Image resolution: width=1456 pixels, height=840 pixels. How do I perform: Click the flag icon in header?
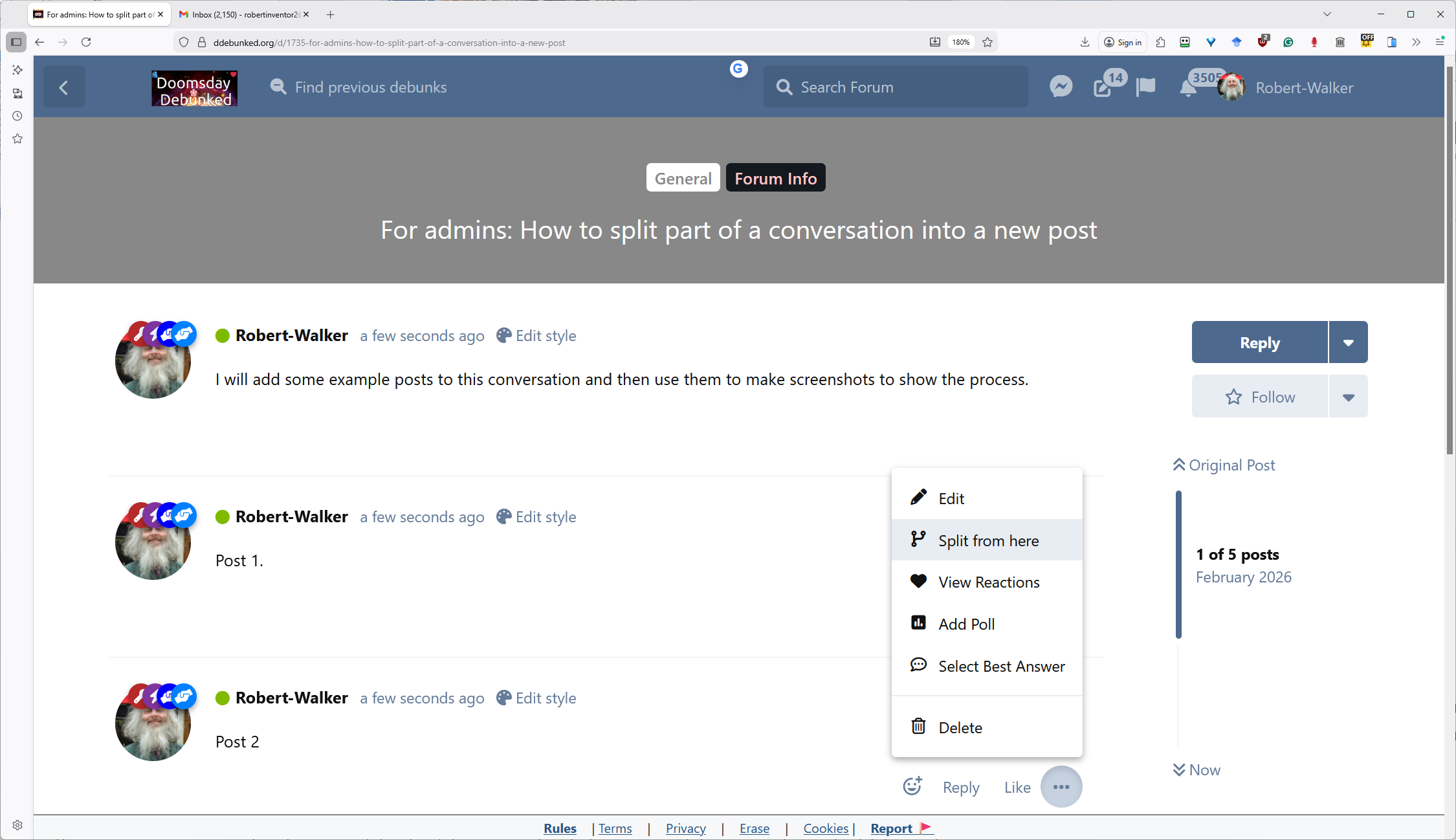click(1145, 87)
